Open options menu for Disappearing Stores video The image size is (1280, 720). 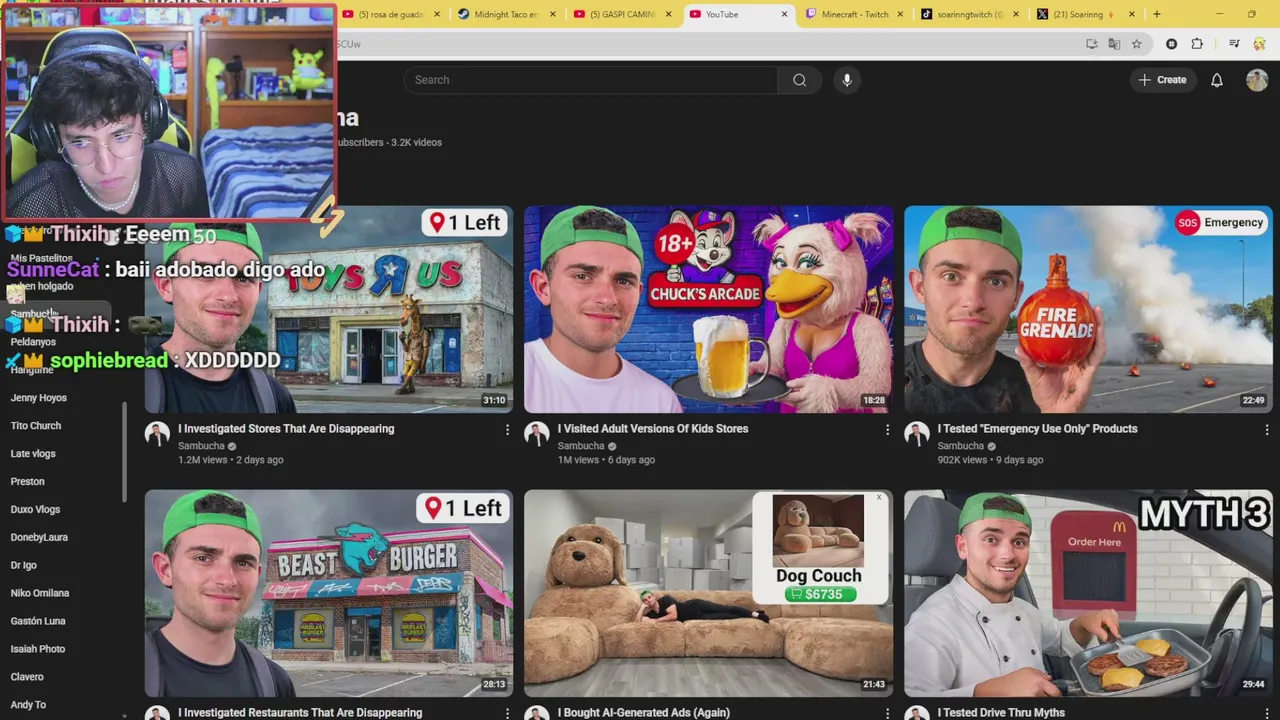pyautogui.click(x=507, y=430)
